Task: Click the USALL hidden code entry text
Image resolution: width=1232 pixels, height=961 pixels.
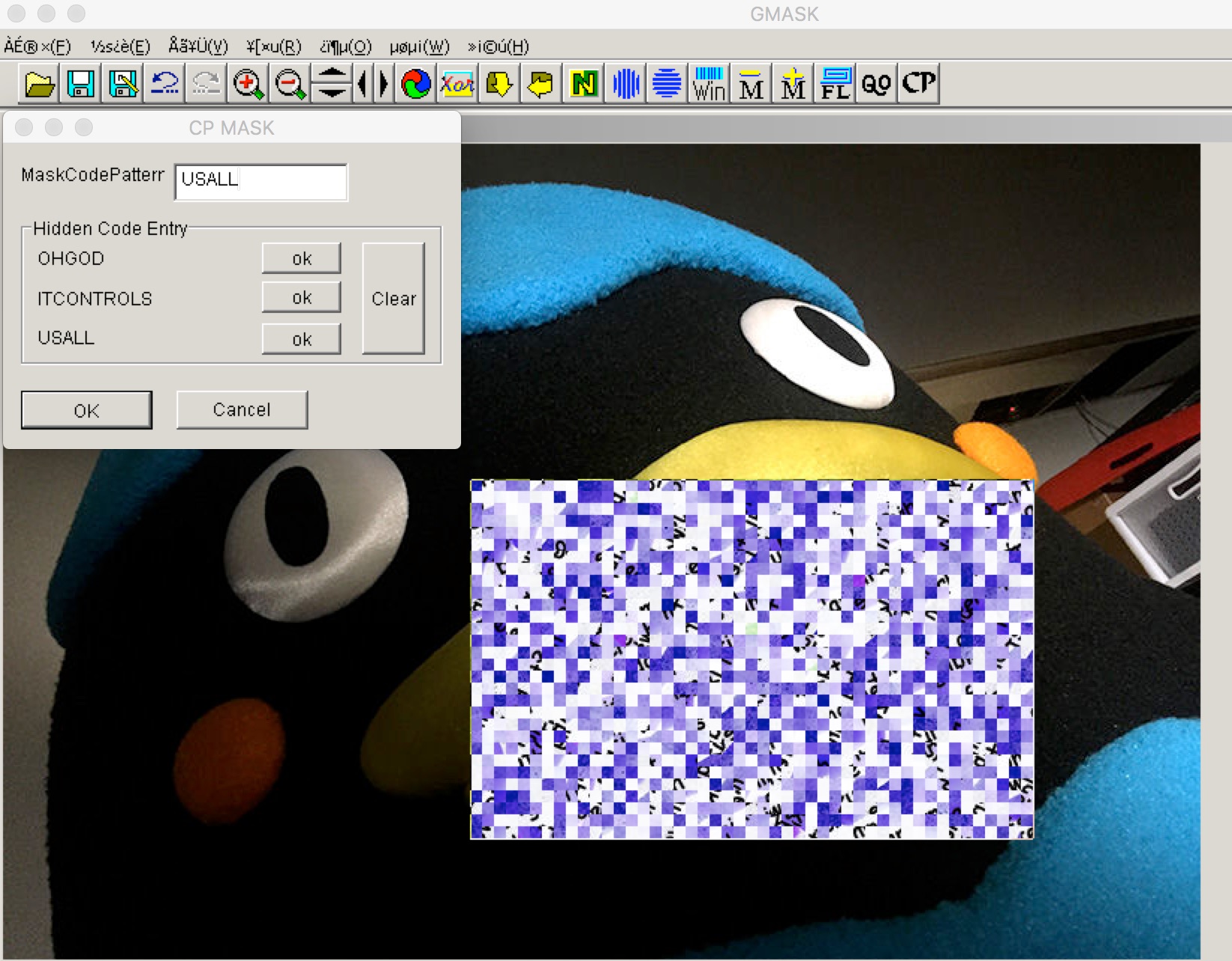Action: pos(66,338)
